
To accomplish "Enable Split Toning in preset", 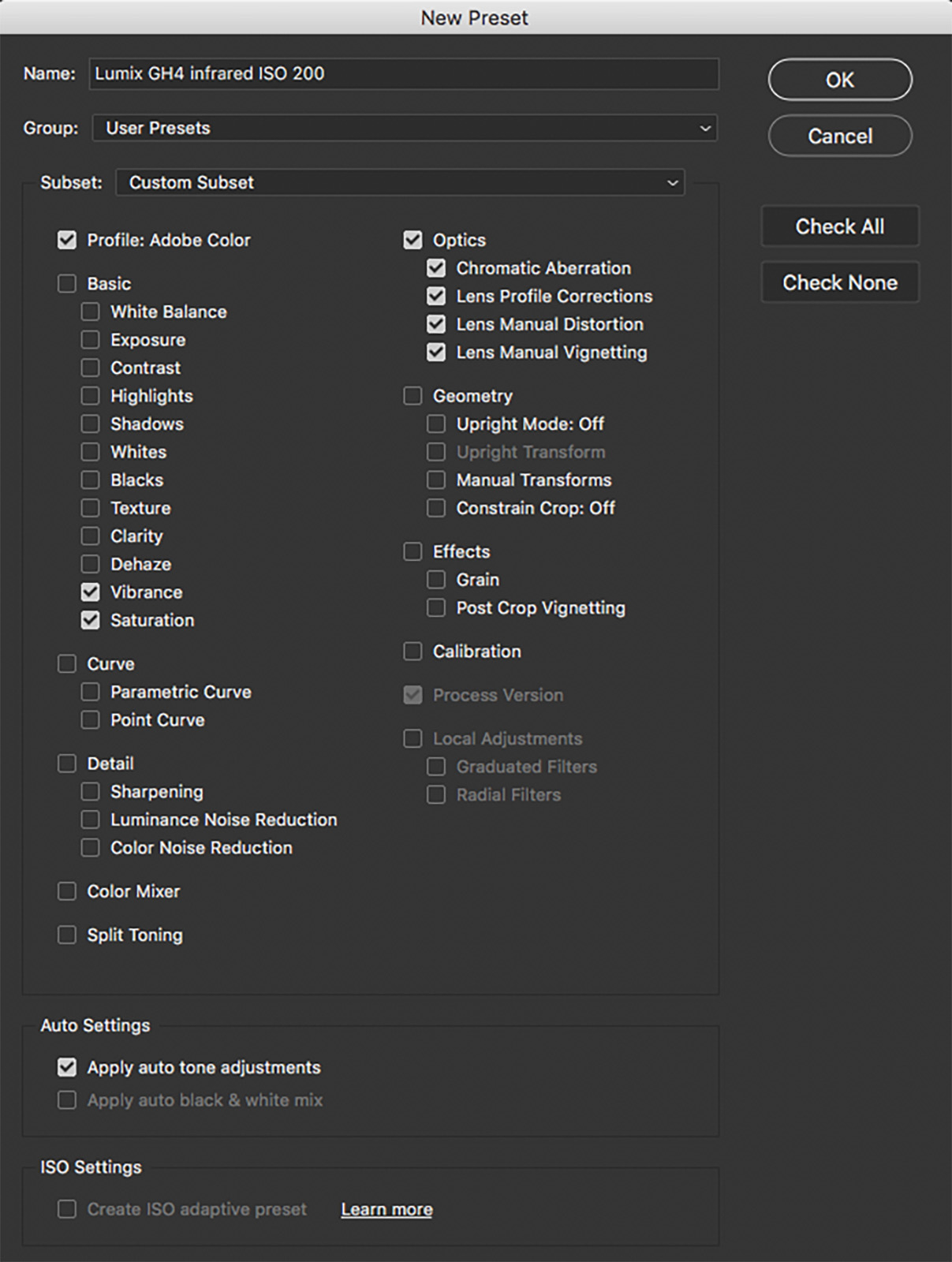I will coord(67,935).
